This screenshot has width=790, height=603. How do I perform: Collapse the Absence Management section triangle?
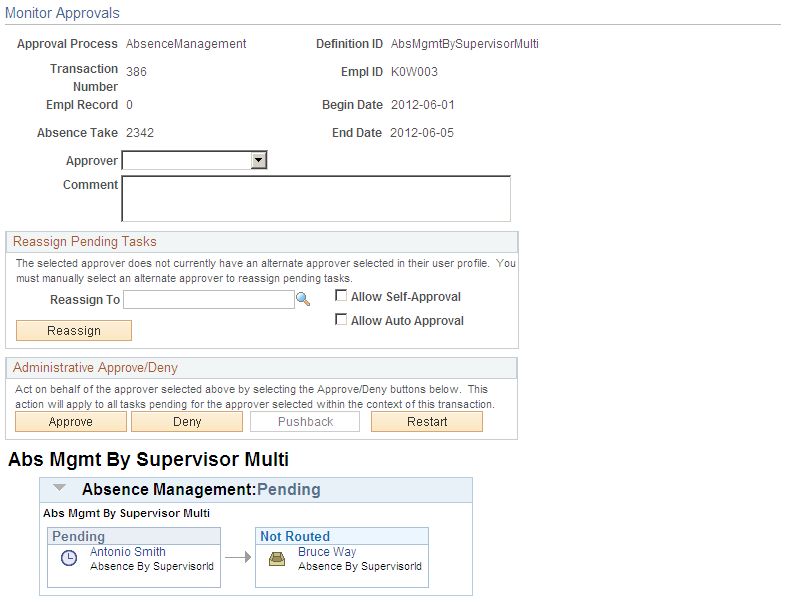point(60,487)
